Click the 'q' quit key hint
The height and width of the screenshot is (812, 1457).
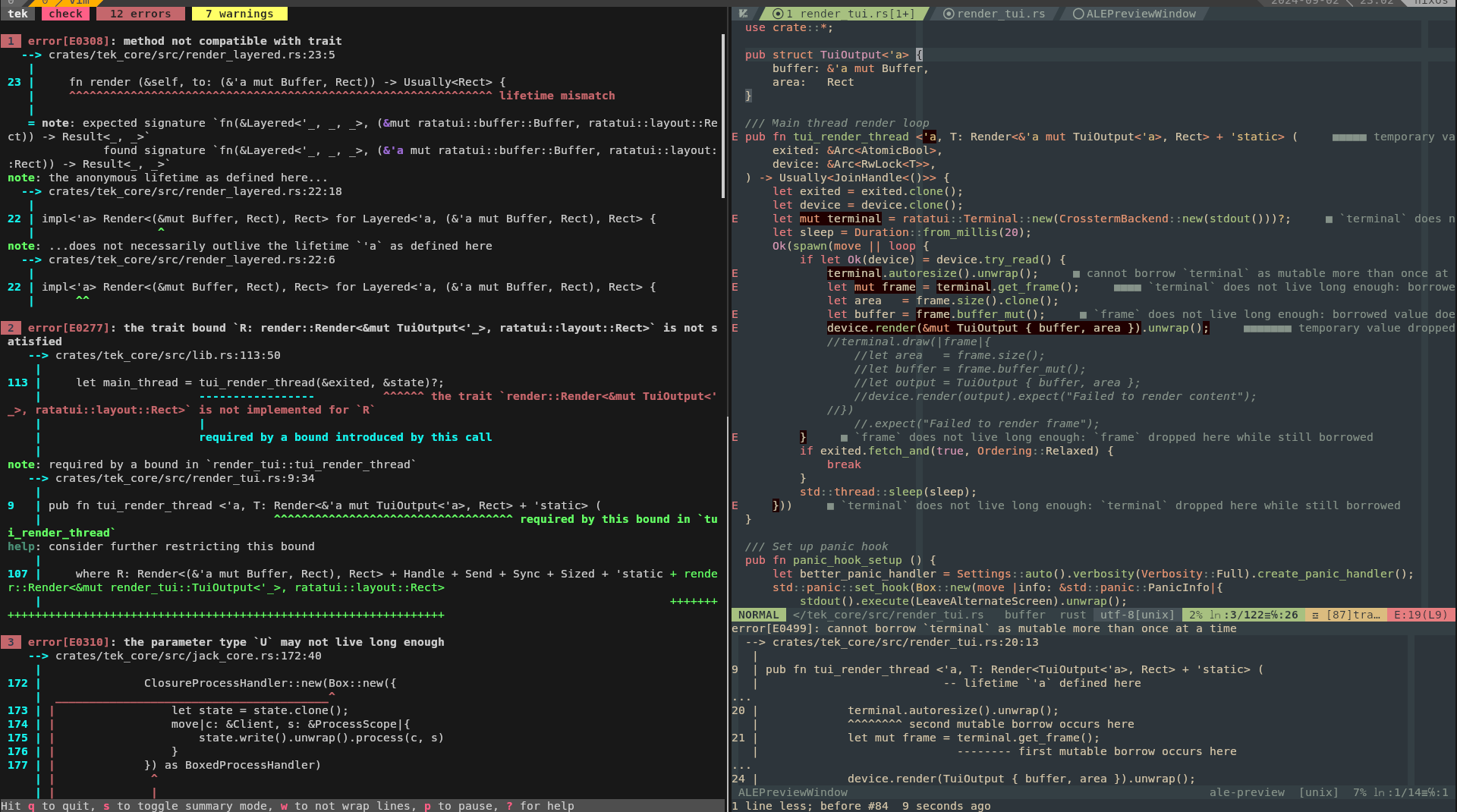coord(31,806)
